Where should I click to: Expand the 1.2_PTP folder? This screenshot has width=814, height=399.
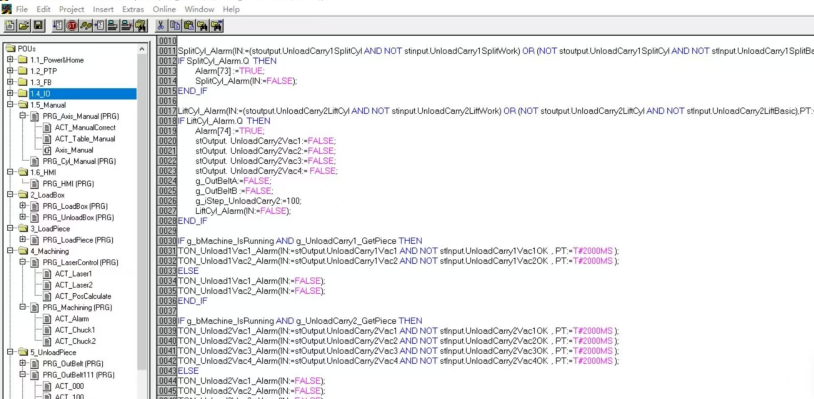(x=10, y=71)
